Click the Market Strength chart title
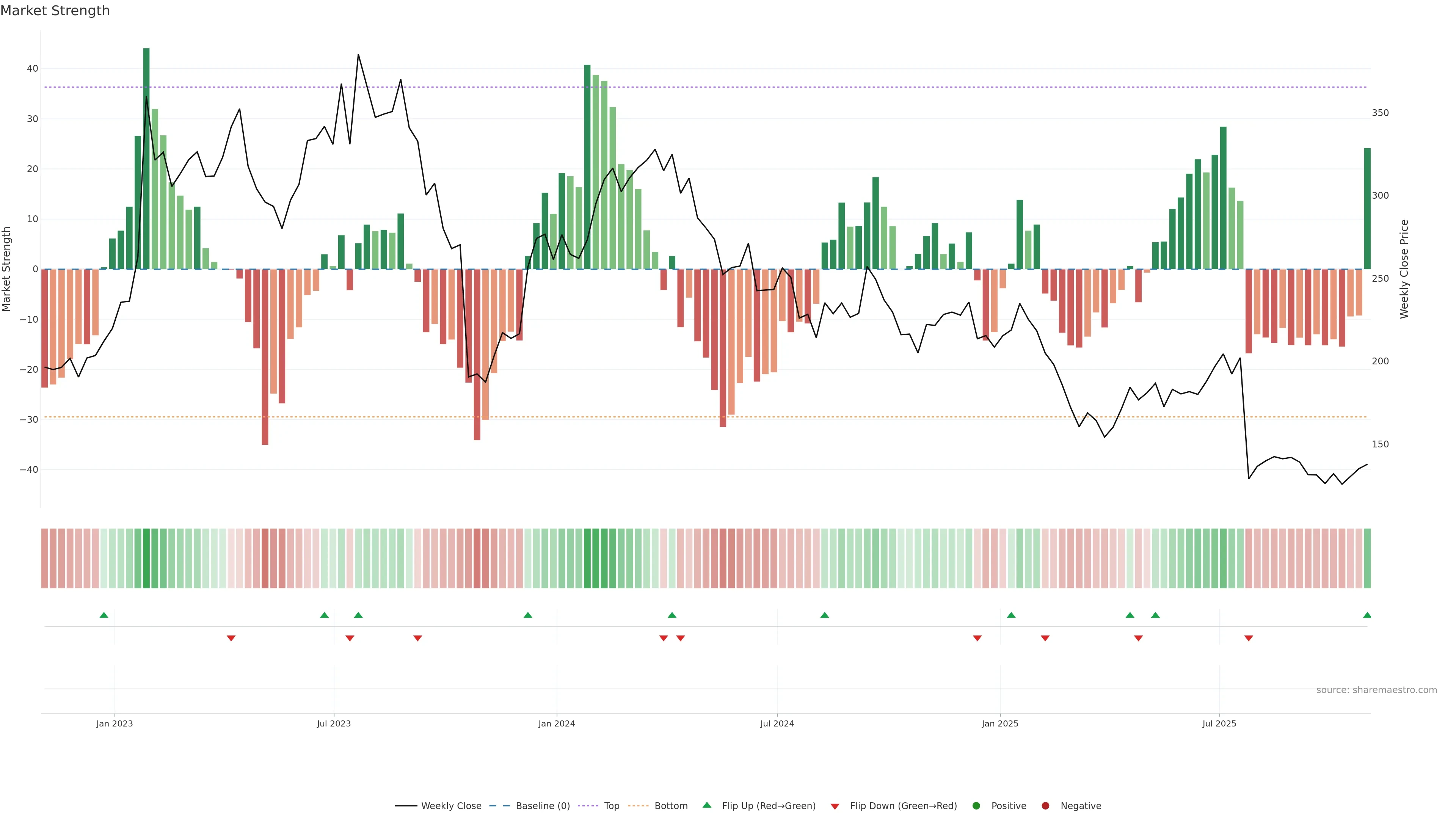The width and height of the screenshot is (1456, 819). point(55,11)
